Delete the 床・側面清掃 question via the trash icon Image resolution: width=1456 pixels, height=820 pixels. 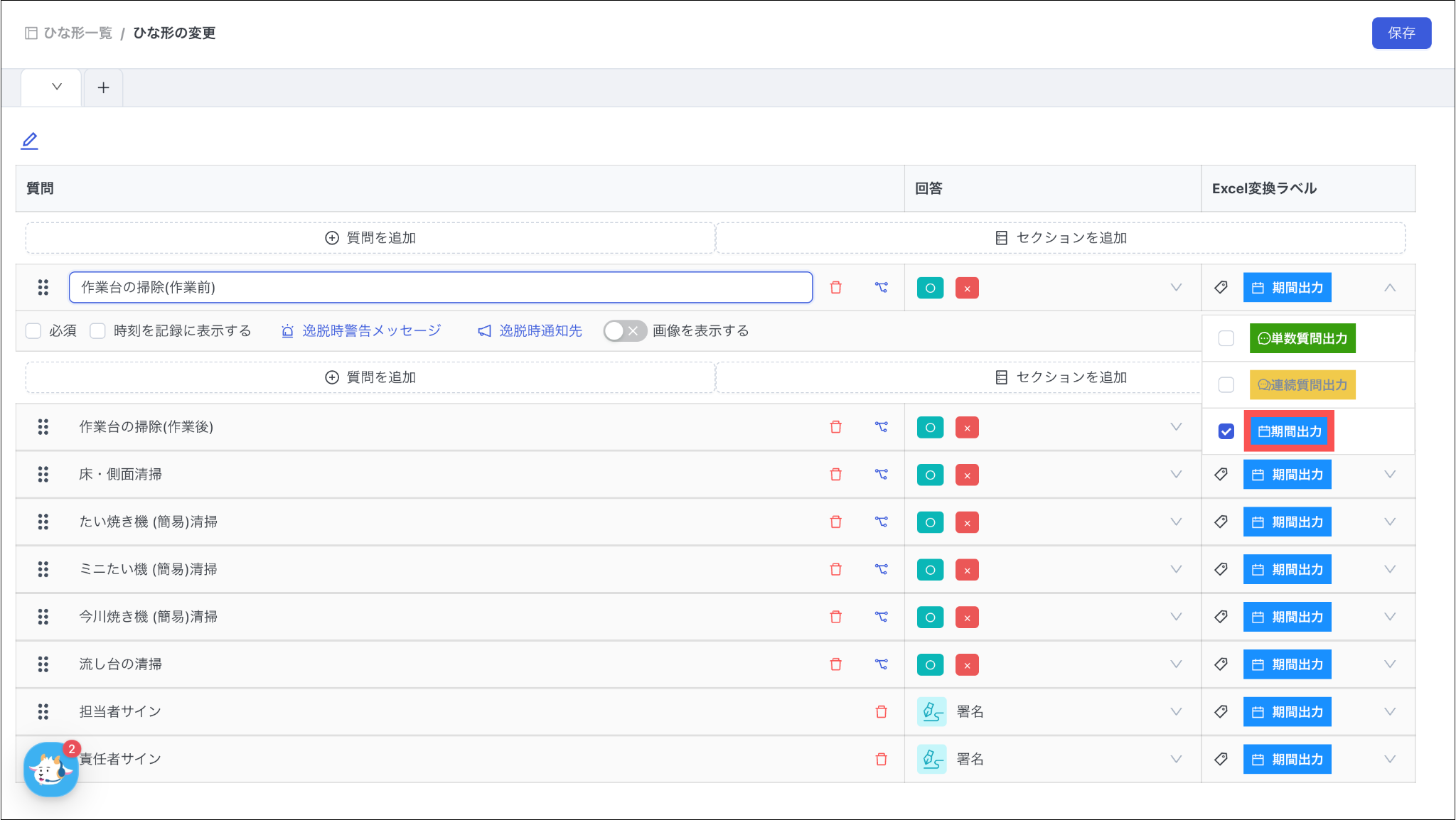[836, 475]
